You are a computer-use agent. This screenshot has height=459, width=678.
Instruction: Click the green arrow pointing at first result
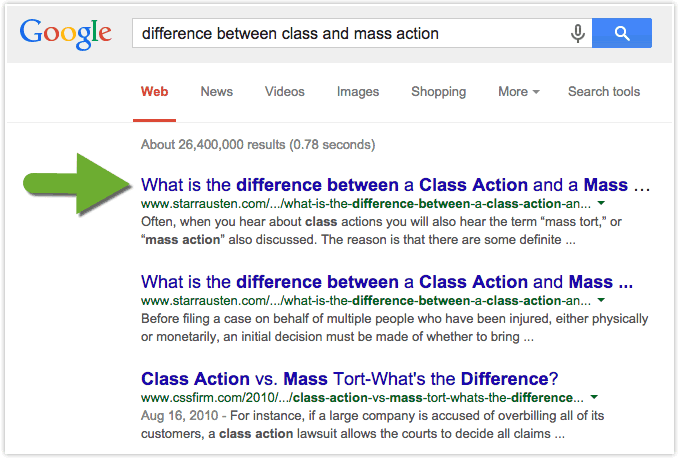pos(77,184)
